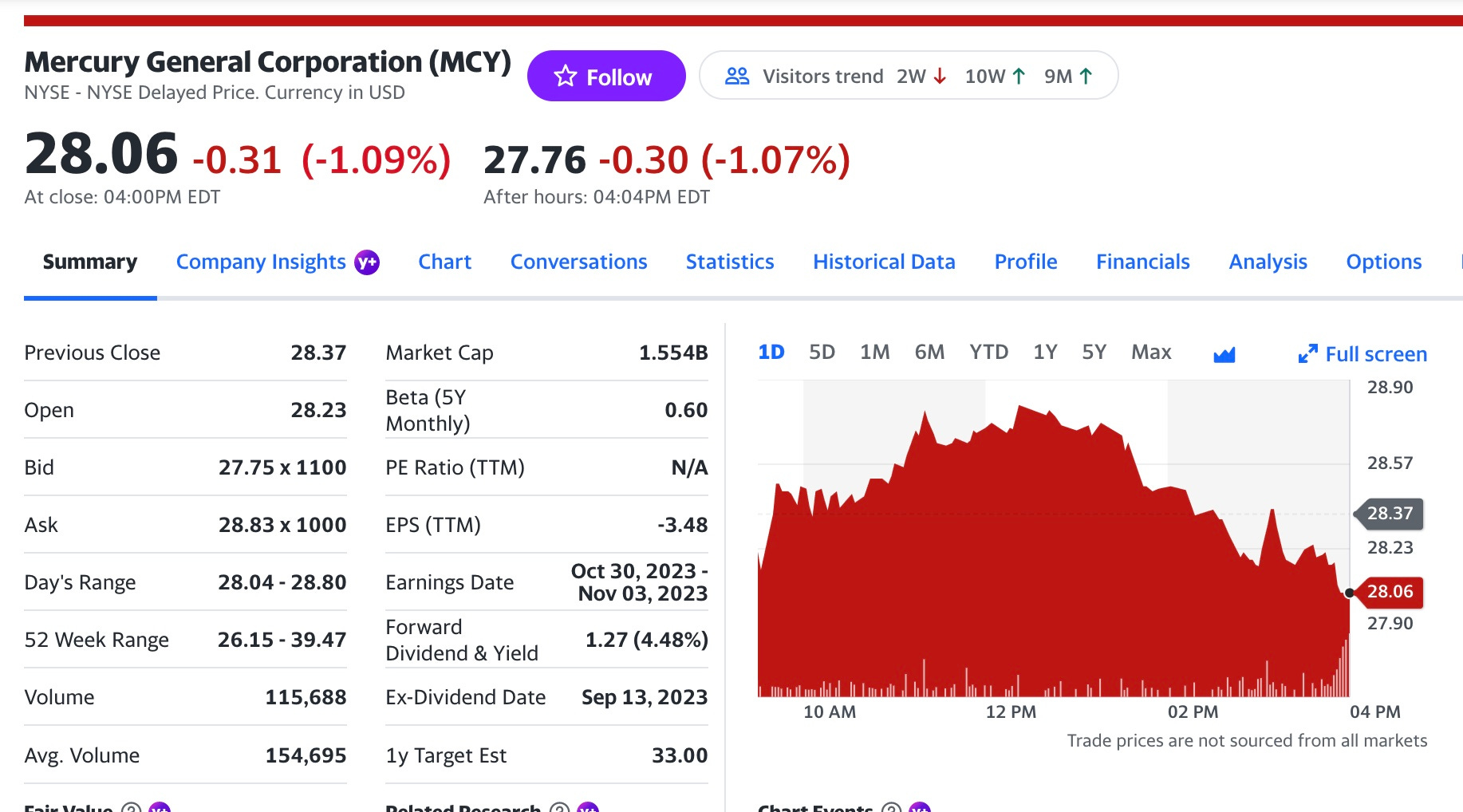Click the Volume value 115,688
This screenshot has height=812, width=1463.
[x=306, y=697]
